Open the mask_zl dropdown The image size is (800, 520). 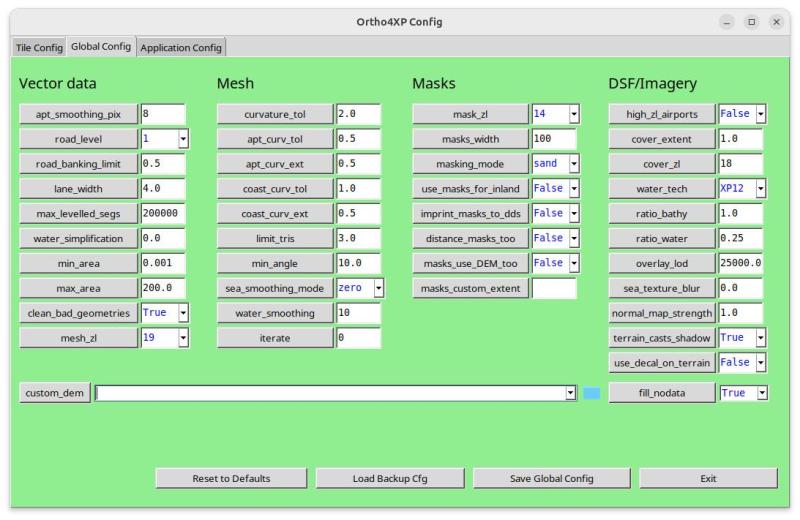pos(574,114)
